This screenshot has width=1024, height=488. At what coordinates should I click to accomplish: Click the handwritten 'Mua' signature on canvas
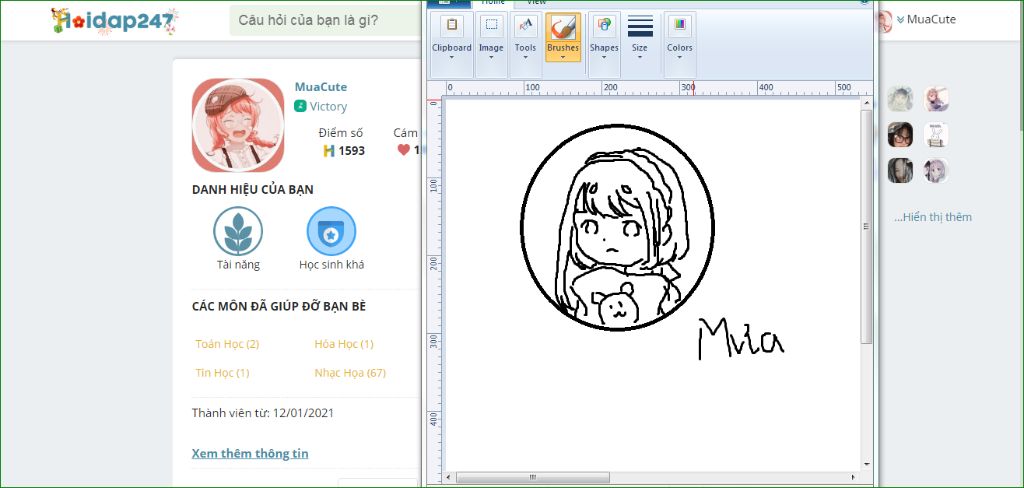(741, 339)
